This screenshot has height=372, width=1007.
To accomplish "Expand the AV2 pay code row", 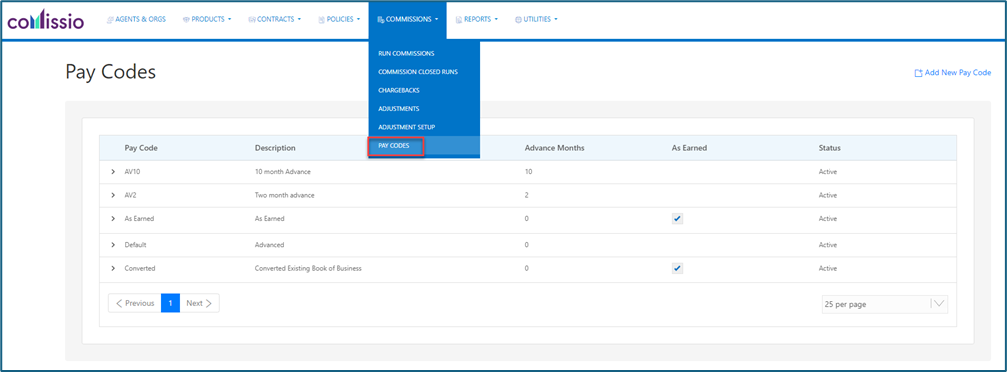I will [113, 195].
